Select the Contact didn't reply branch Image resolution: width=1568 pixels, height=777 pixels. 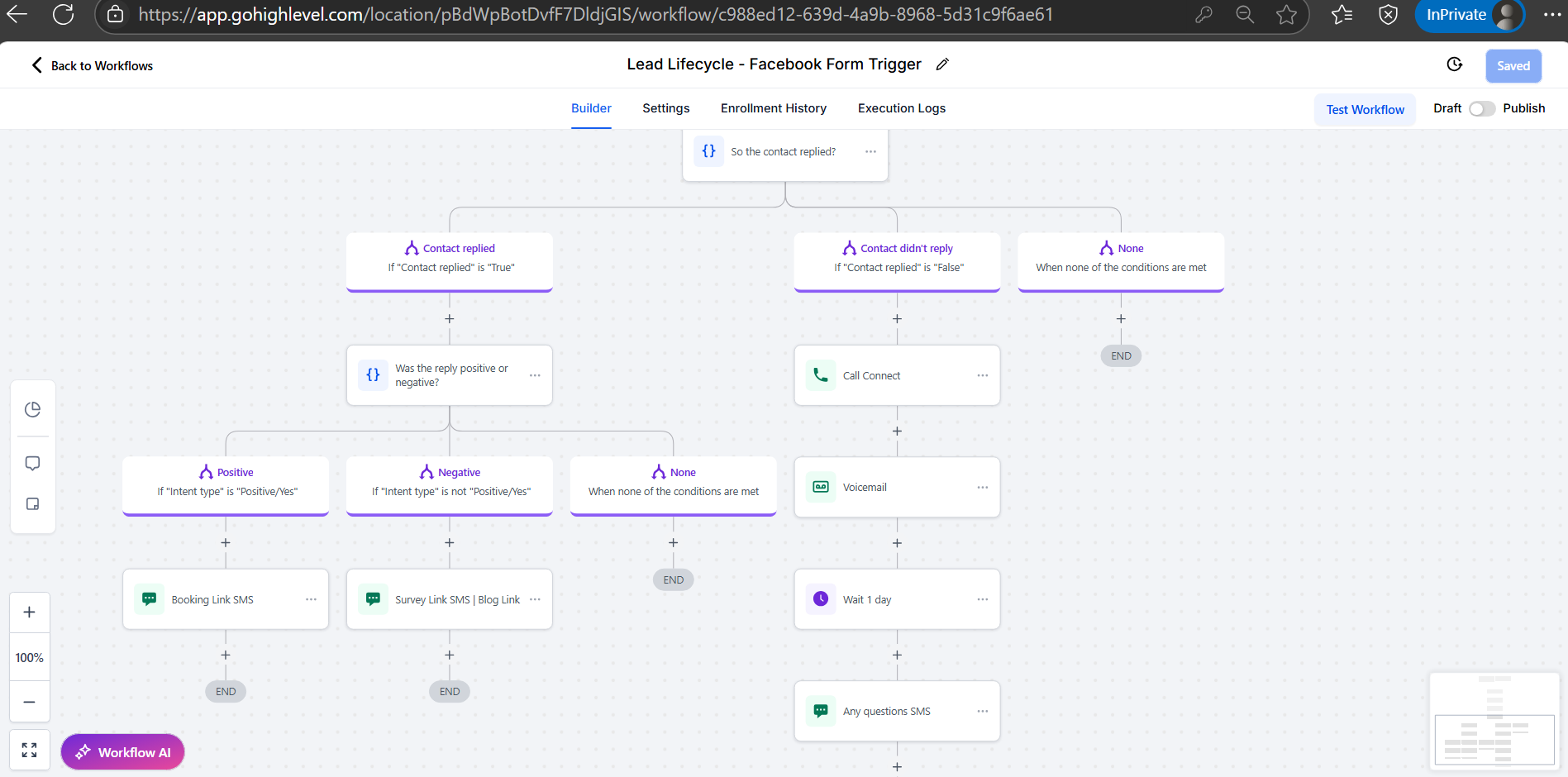click(x=897, y=261)
